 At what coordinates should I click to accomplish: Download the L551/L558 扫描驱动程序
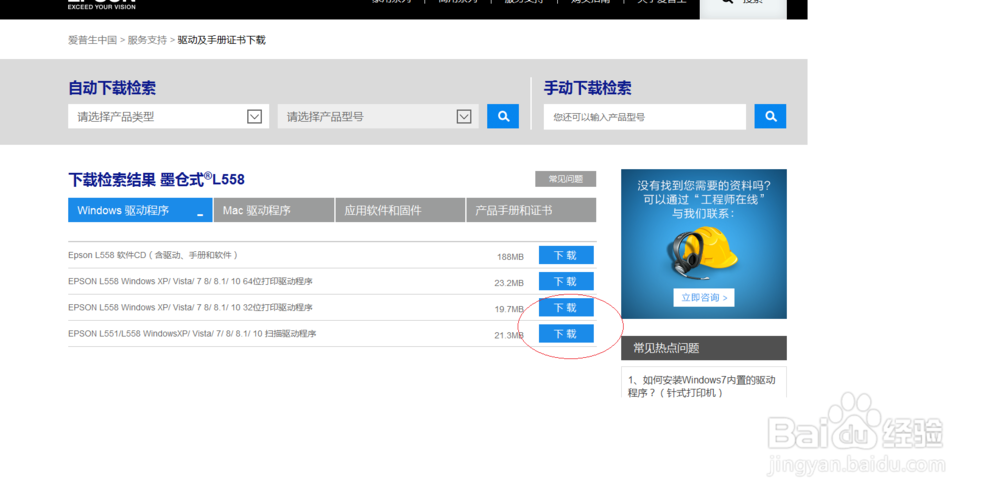[566, 334]
